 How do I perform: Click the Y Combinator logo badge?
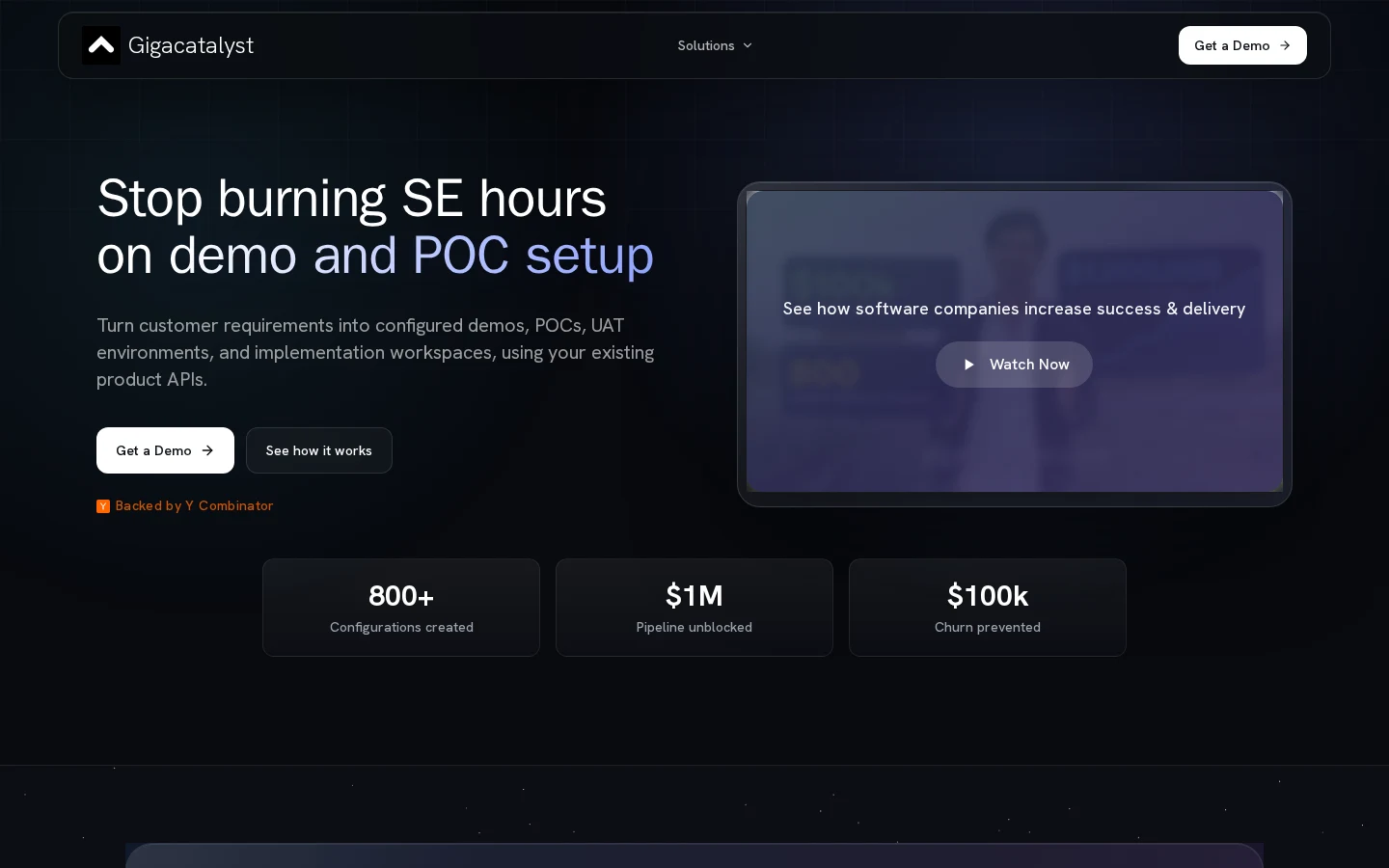[x=103, y=506]
